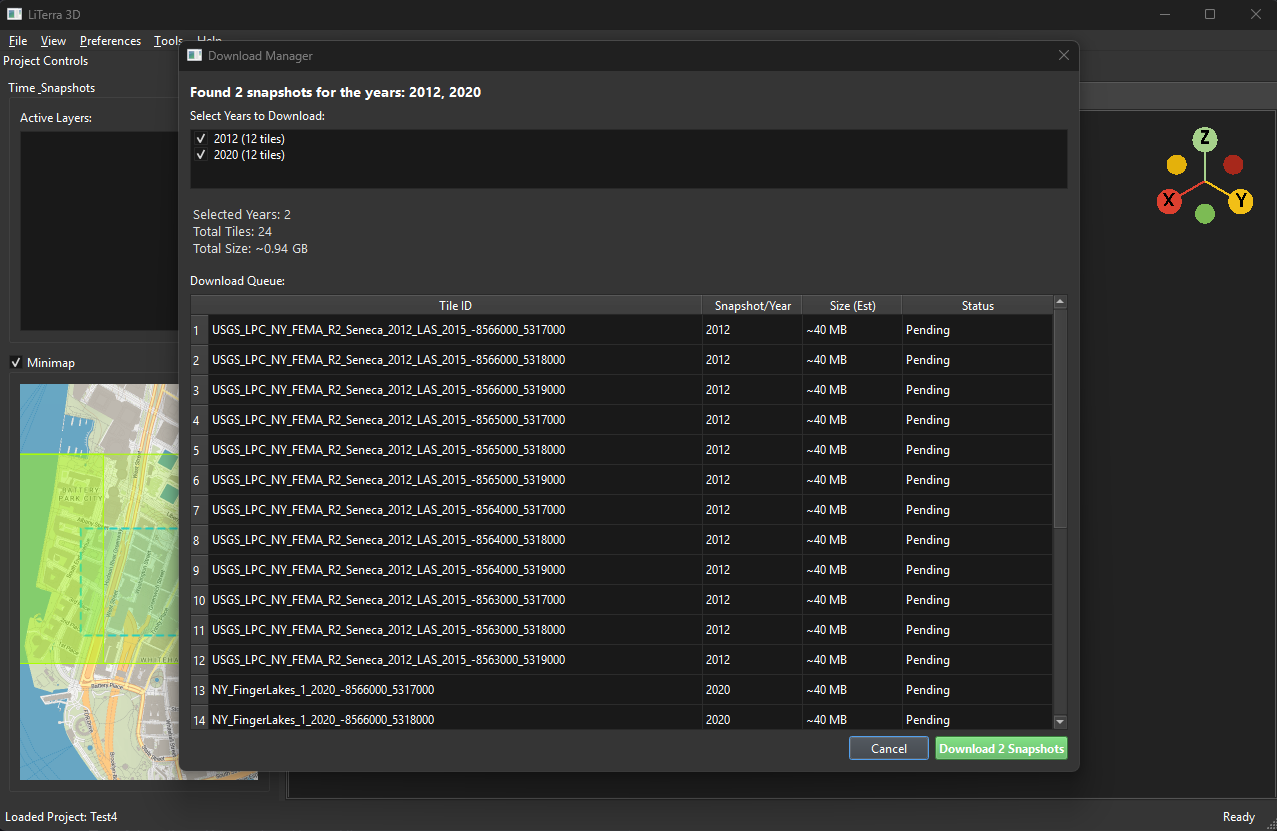Screen dimensions: 1277x831
Task: Click the Tile ID column header
Action: click(455, 305)
